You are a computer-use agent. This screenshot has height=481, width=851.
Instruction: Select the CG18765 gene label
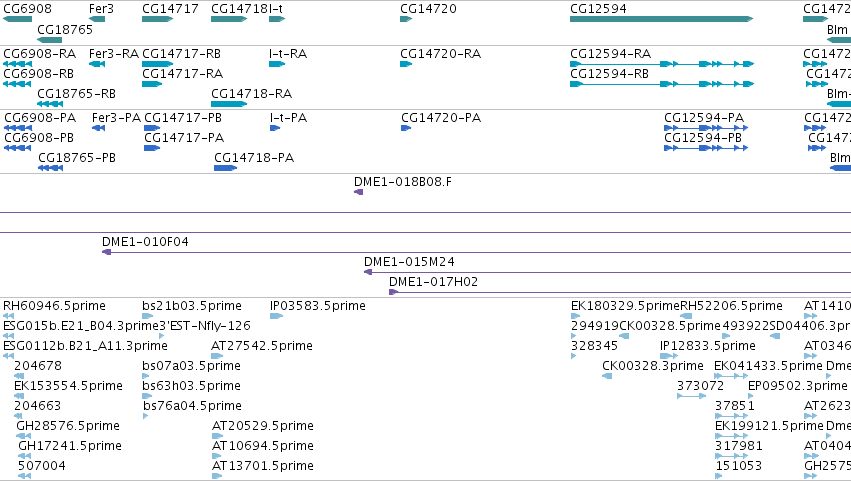click(x=65, y=29)
